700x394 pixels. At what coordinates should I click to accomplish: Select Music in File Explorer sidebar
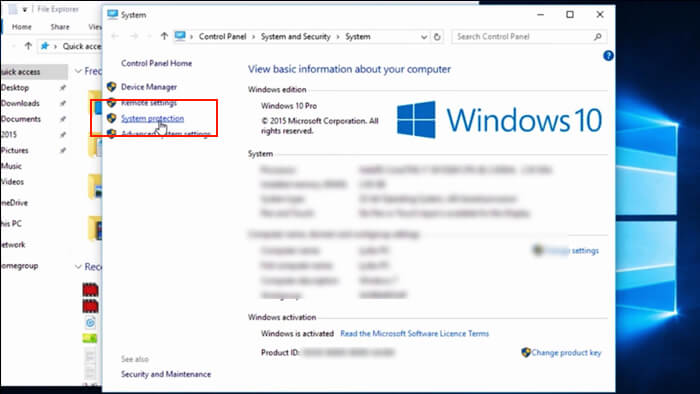coord(11,166)
